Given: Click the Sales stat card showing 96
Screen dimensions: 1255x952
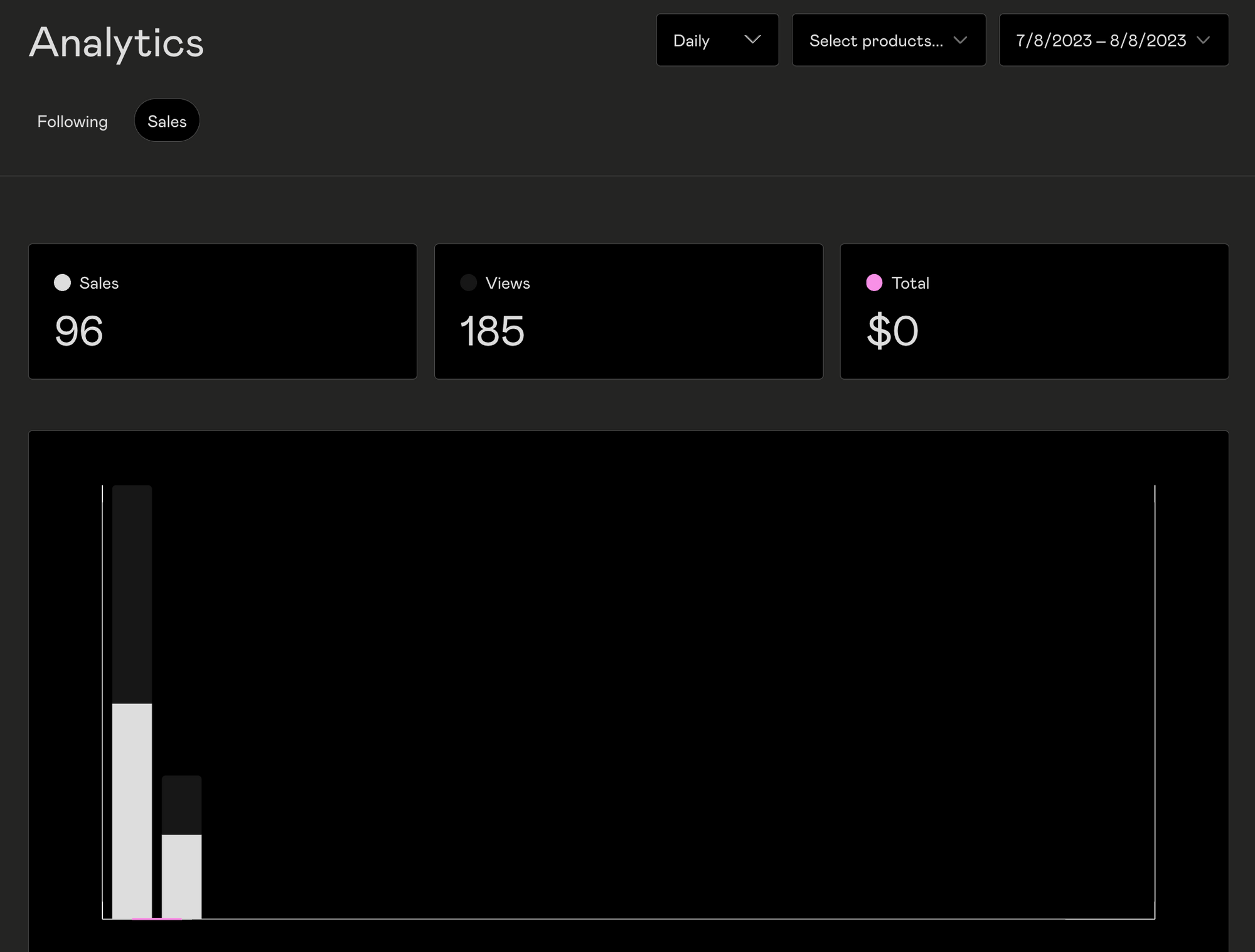Looking at the screenshot, I should [222, 311].
